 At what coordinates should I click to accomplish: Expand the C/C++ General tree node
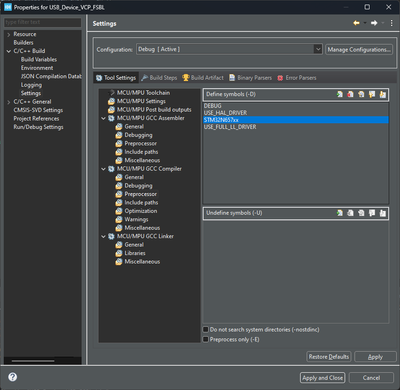tap(9, 102)
